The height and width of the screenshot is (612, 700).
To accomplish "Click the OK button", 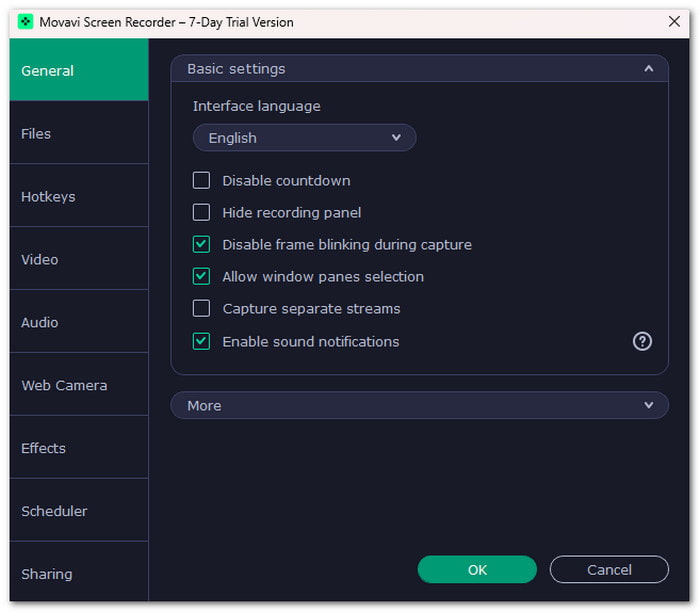I will click(x=477, y=570).
